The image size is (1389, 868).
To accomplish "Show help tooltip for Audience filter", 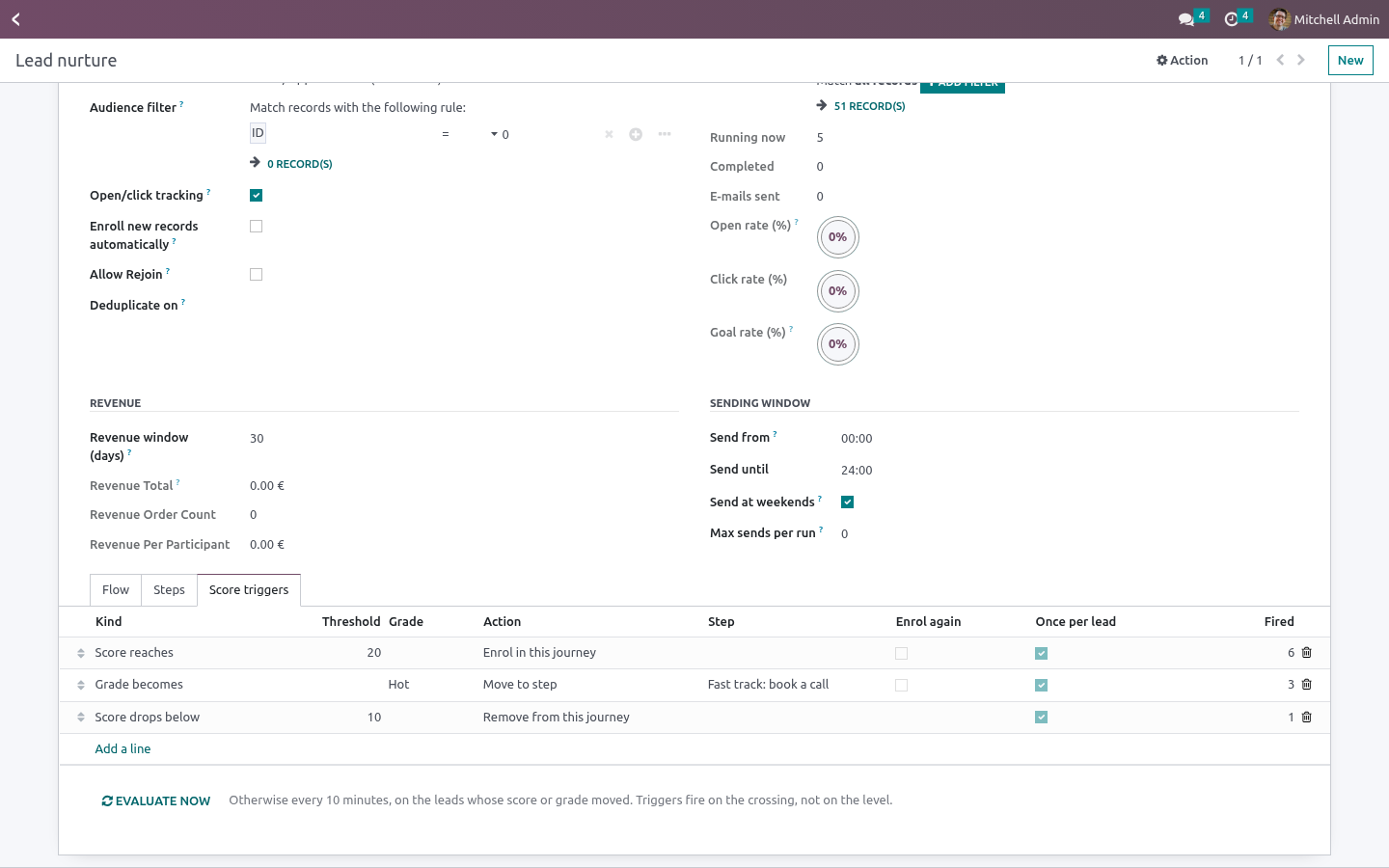I will tap(181, 104).
